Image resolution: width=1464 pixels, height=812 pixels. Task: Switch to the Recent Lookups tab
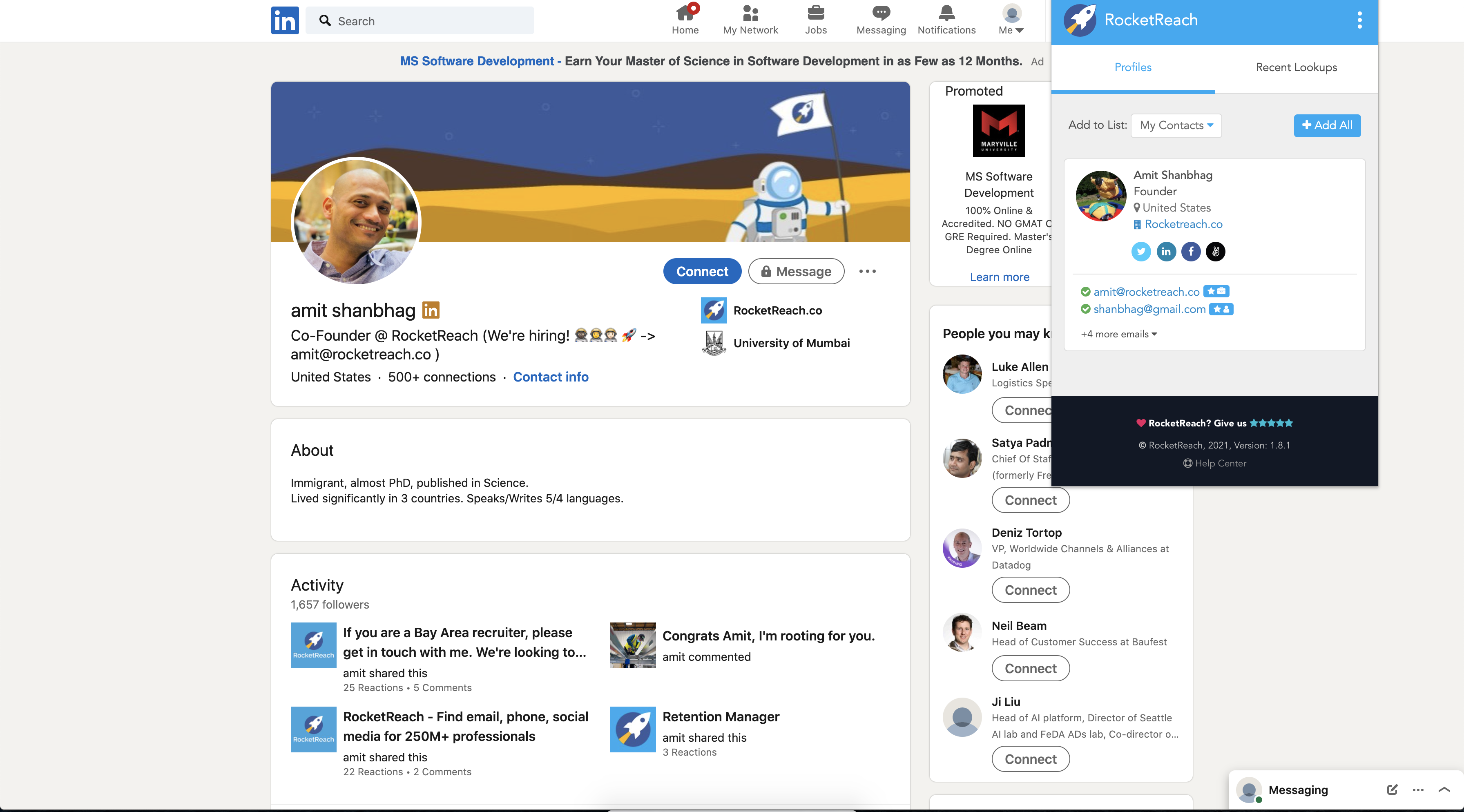click(x=1297, y=67)
